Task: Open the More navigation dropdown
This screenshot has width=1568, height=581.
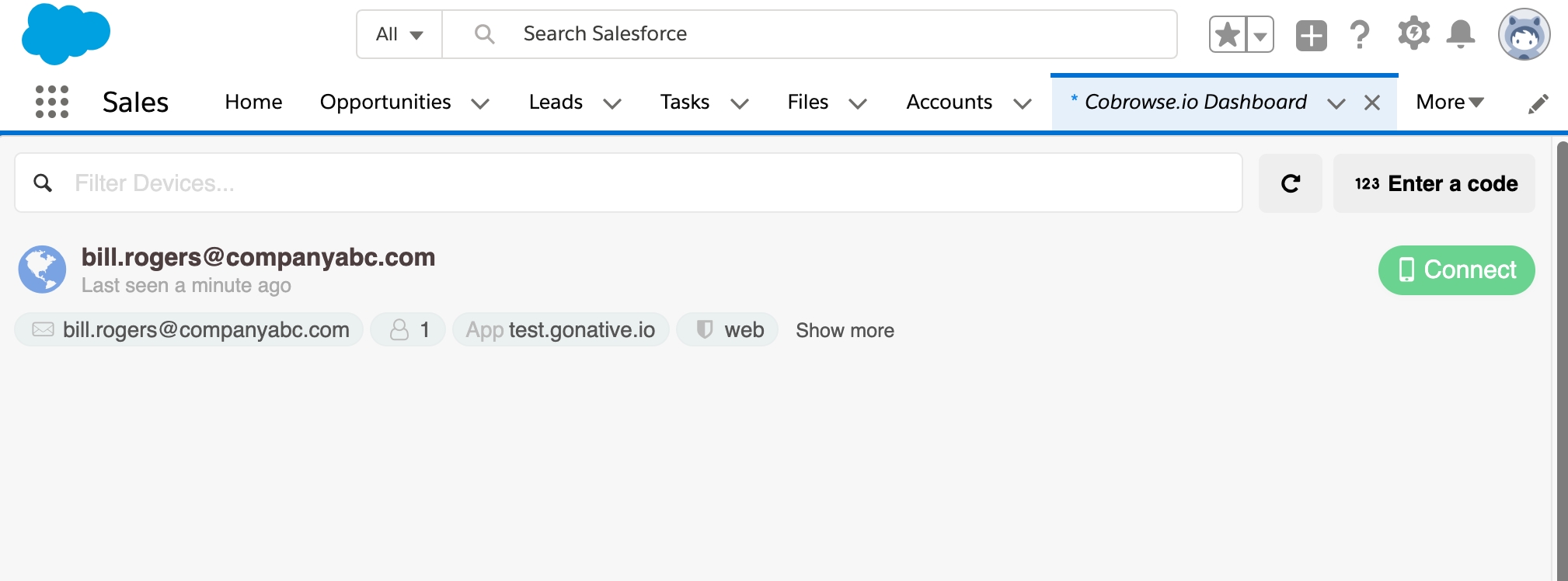Action: coord(1450,102)
